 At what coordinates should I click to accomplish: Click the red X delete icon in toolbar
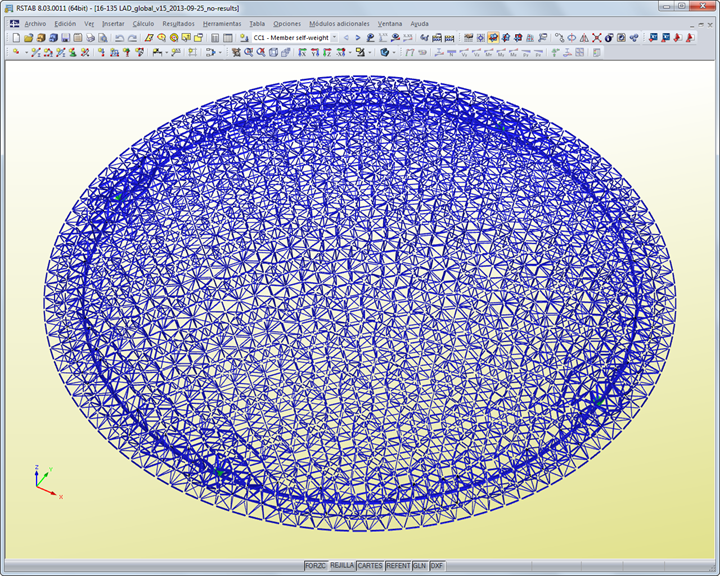tap(596, 38)
